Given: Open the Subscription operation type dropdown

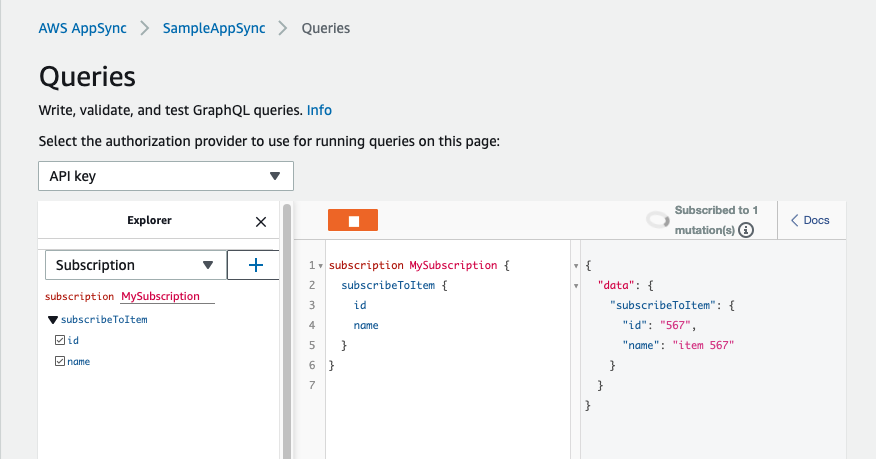Looking at the screenshot, I should point(136,265).
